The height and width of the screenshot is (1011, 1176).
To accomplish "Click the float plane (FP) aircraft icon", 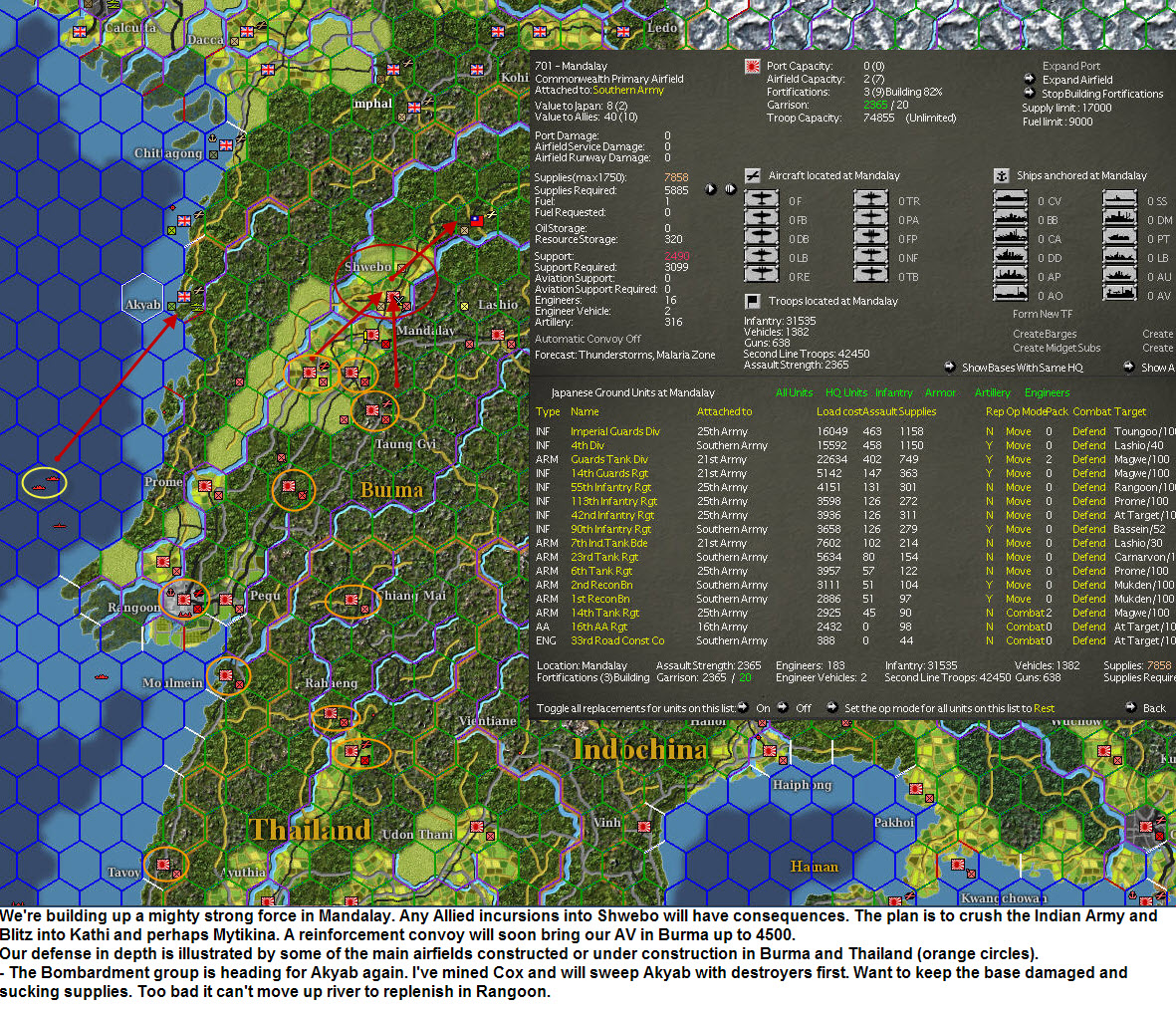I will tap(870, 237).
